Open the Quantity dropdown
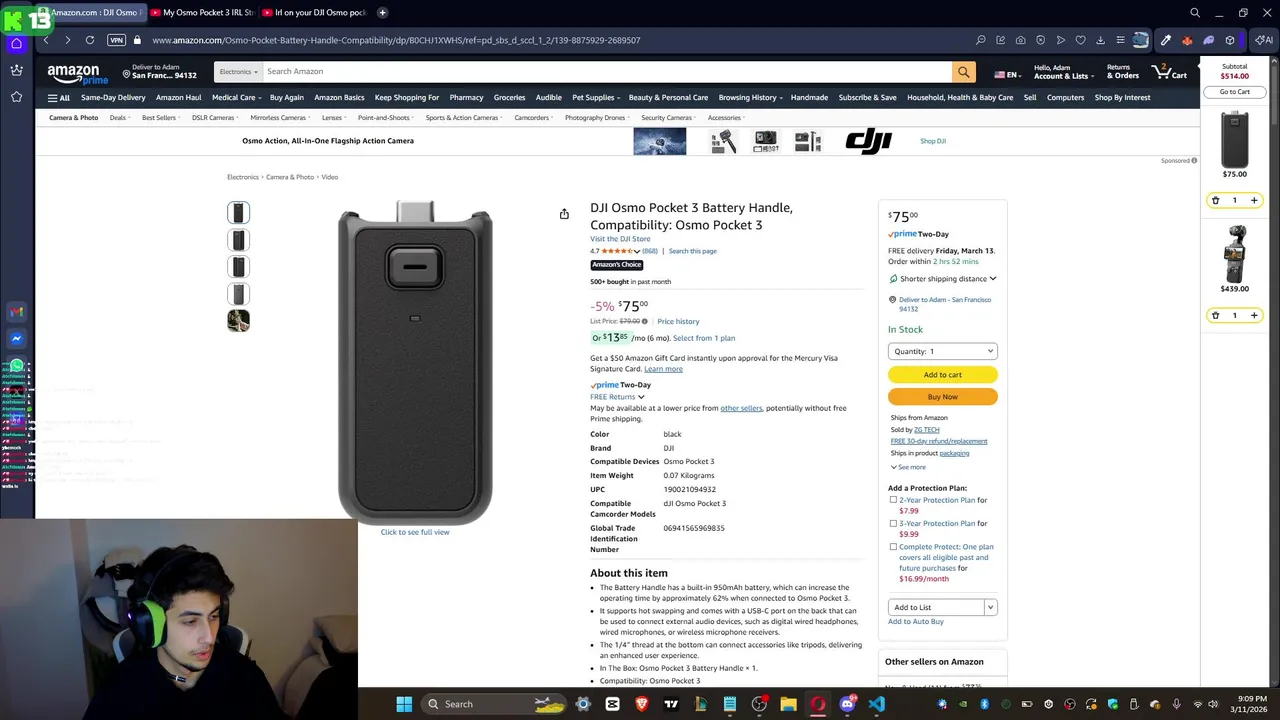Viewport: 1280px width, 720px height. coord(942,351)
